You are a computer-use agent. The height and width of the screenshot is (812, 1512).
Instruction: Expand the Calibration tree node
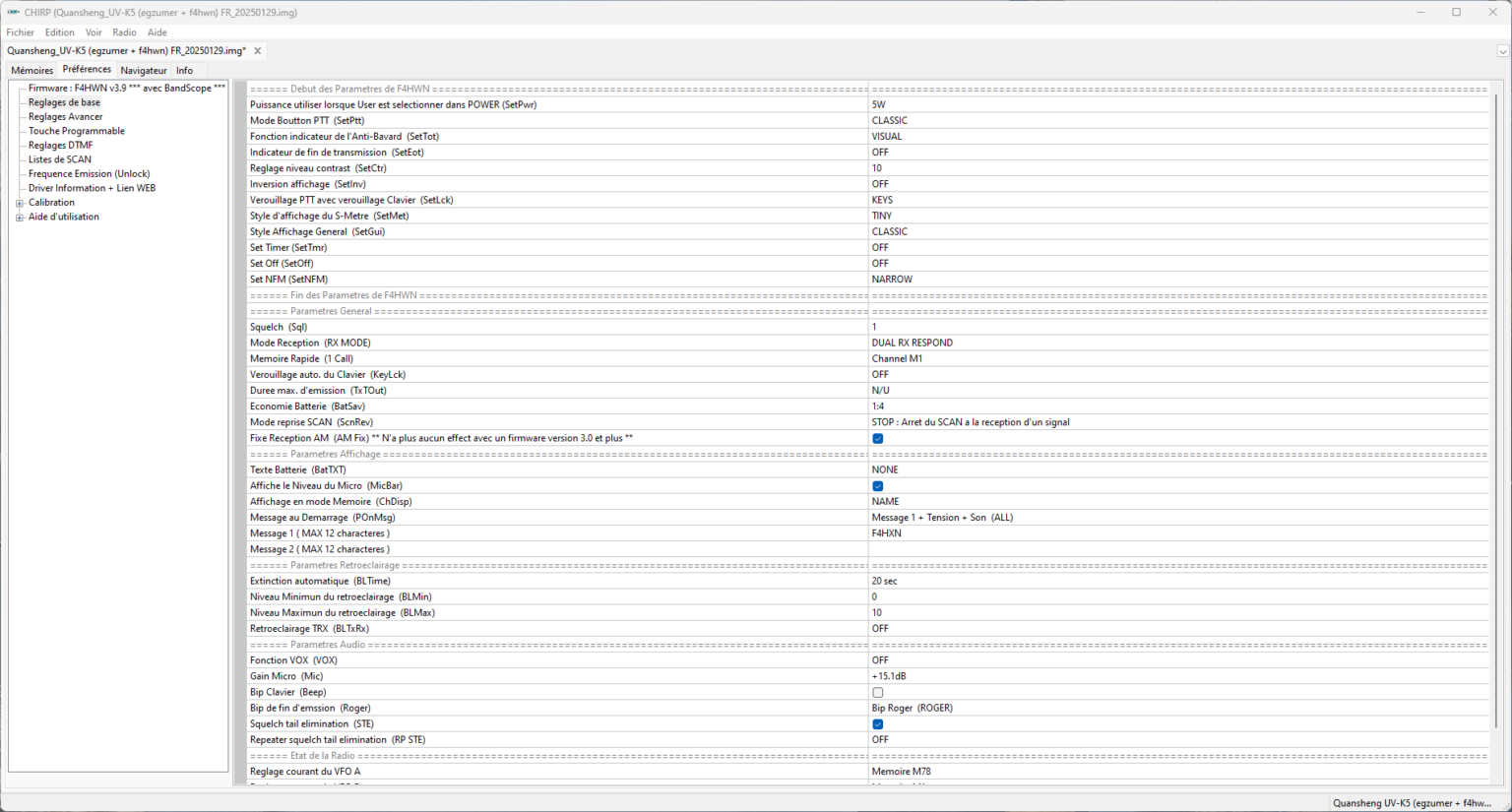[x=20, y=203]
